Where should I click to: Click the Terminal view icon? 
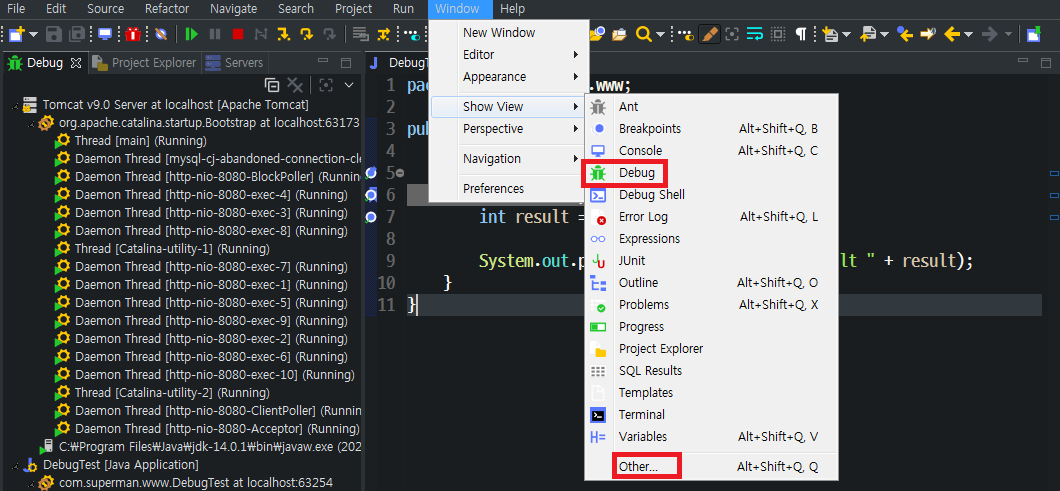click(598, 415)
